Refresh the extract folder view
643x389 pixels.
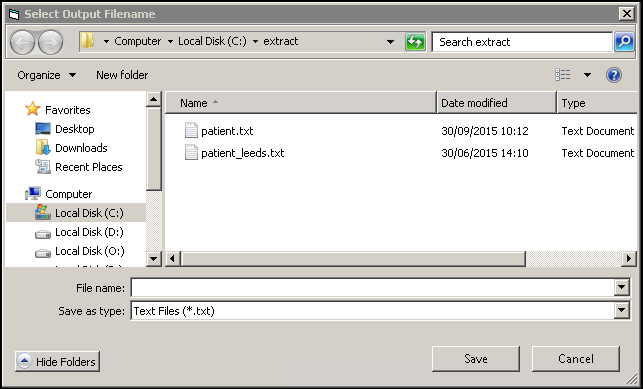click(x=415, y=42)
